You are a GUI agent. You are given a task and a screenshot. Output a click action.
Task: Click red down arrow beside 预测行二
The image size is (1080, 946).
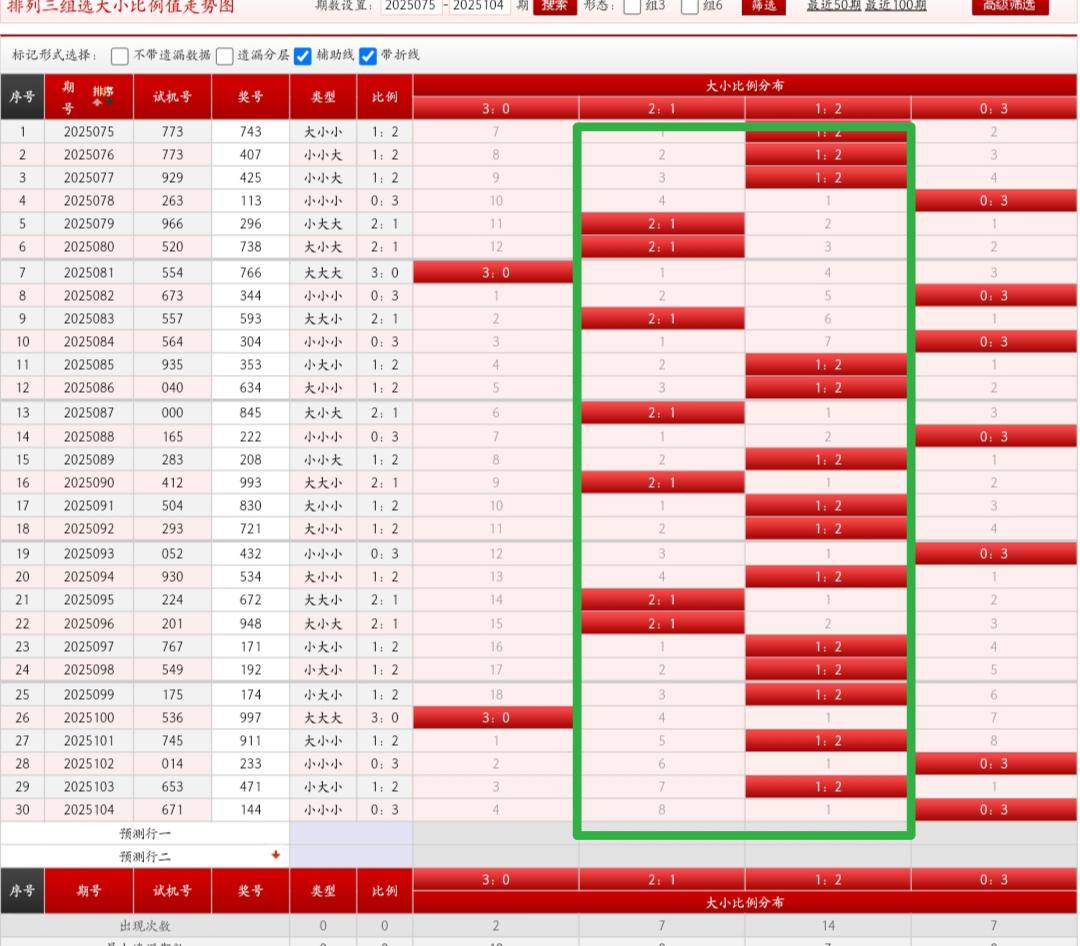(x=276, y=855)
